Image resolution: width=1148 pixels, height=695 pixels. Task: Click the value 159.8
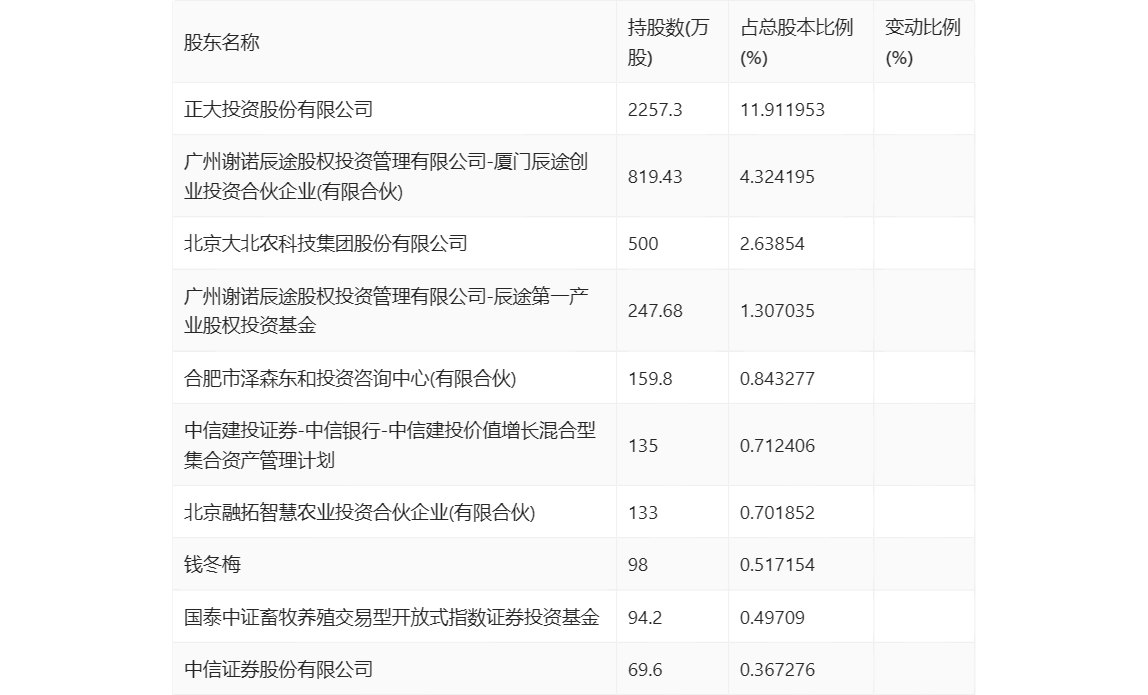click(649, 379)
